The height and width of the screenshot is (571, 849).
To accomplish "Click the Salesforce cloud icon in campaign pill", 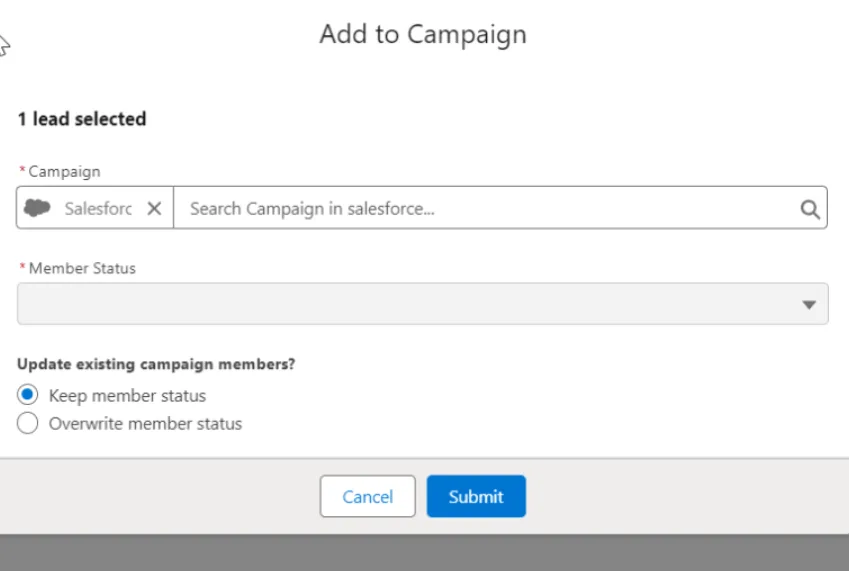I will coord(38,208).
